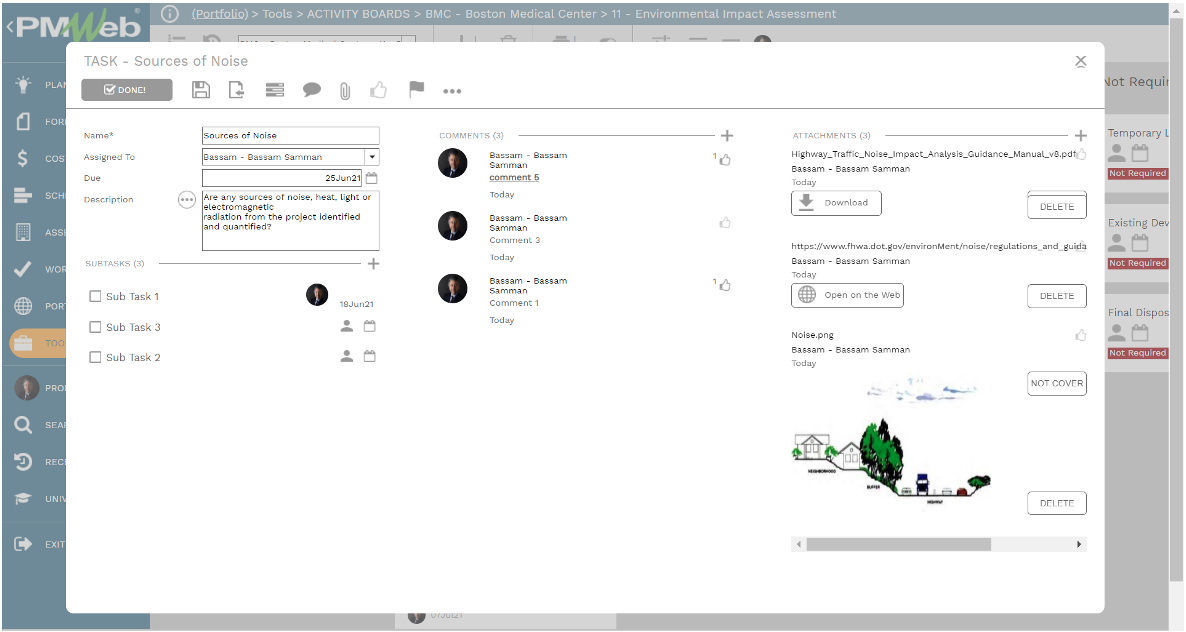Open calendar picker next to Due date
Screen dimensions: 1186x632
click(371, 178)
